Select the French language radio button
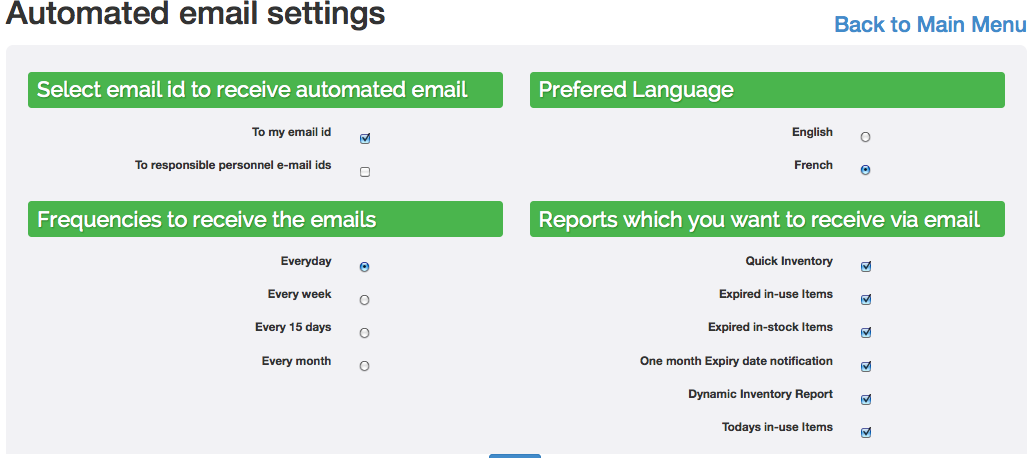The image size is (1031, 458). [865, 170]
